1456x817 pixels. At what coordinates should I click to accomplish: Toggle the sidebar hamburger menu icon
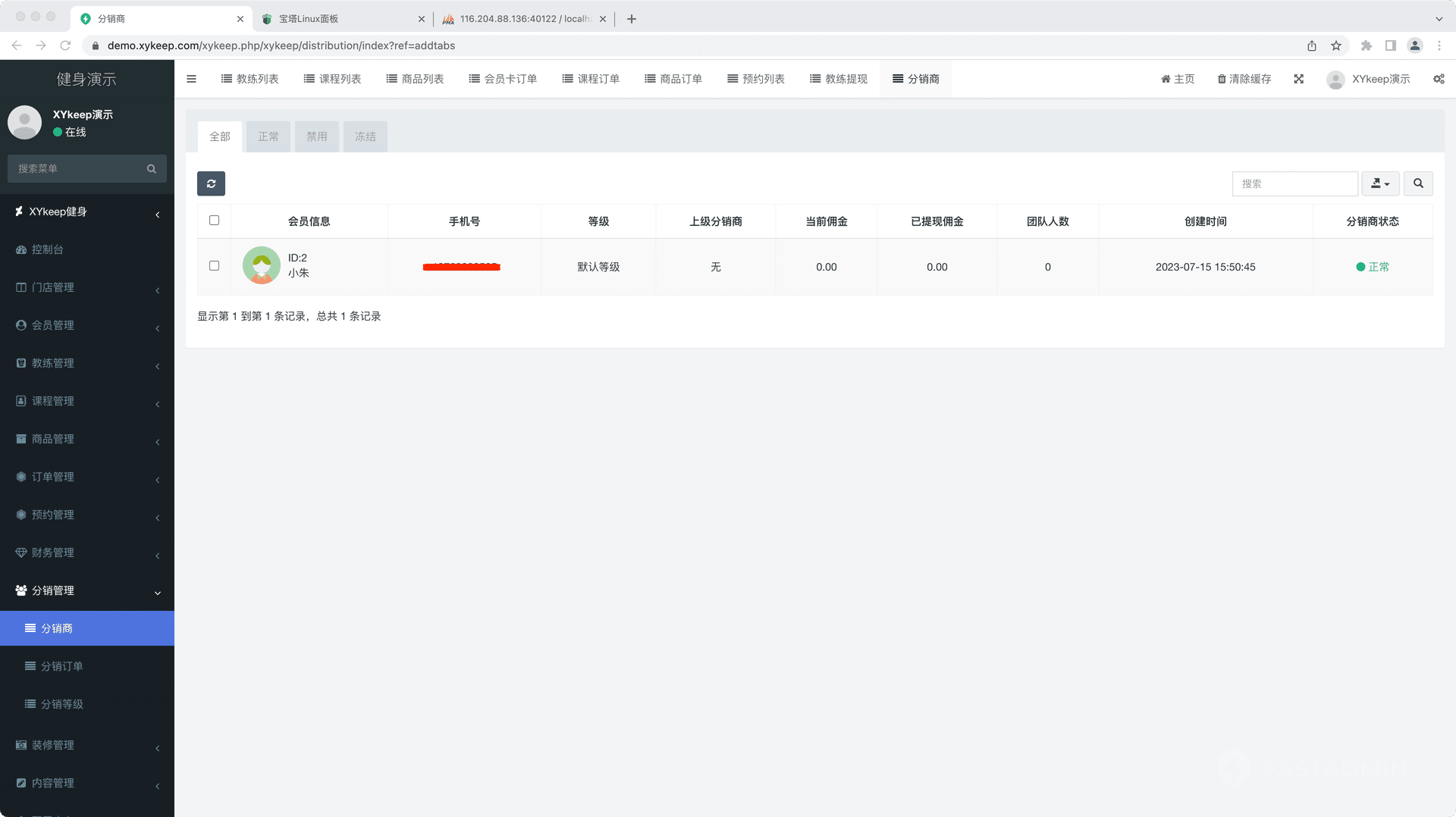(192, 79)
